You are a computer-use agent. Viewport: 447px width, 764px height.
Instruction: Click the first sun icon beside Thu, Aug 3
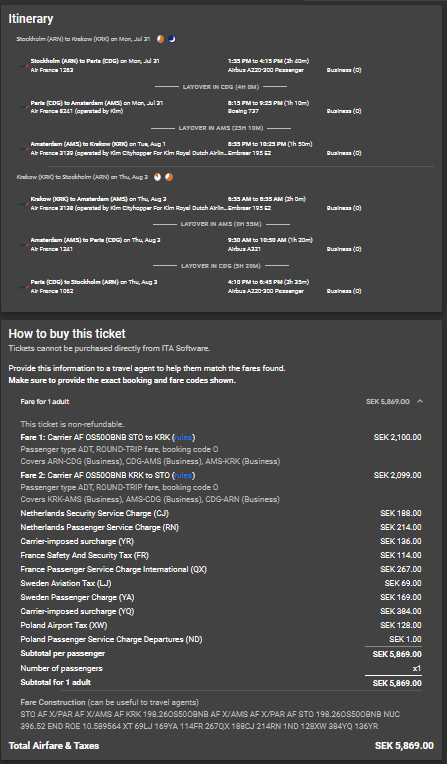coord(157,177)
